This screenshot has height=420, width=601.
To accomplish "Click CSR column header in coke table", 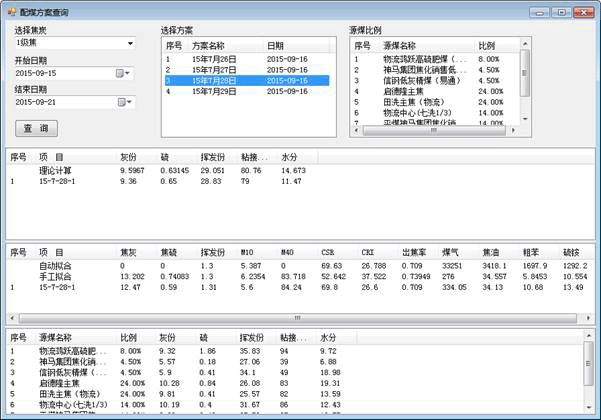I will (x=327, y=252).
